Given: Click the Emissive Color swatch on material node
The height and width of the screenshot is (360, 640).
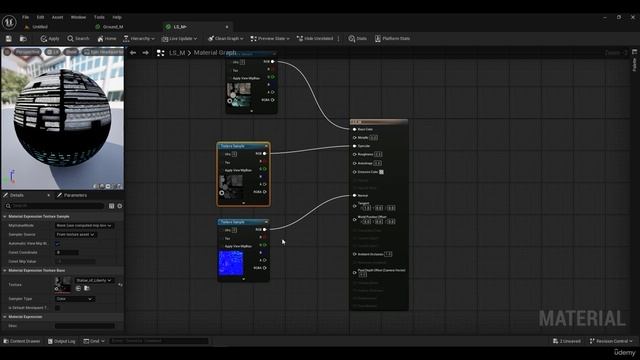Looking at the screenshot, I should [381, 172].
